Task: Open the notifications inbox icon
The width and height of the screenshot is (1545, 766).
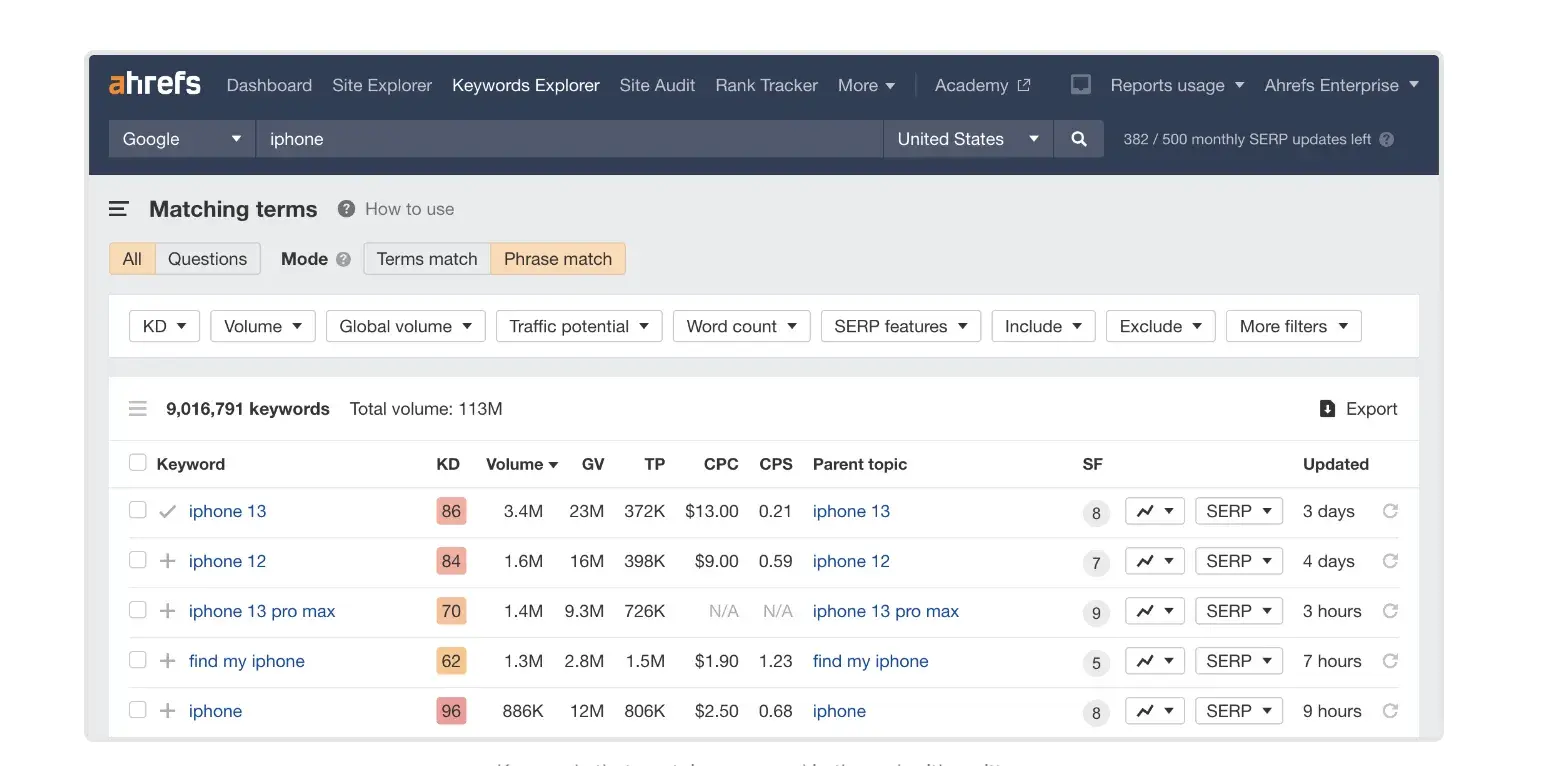Action: [1080, 85]
